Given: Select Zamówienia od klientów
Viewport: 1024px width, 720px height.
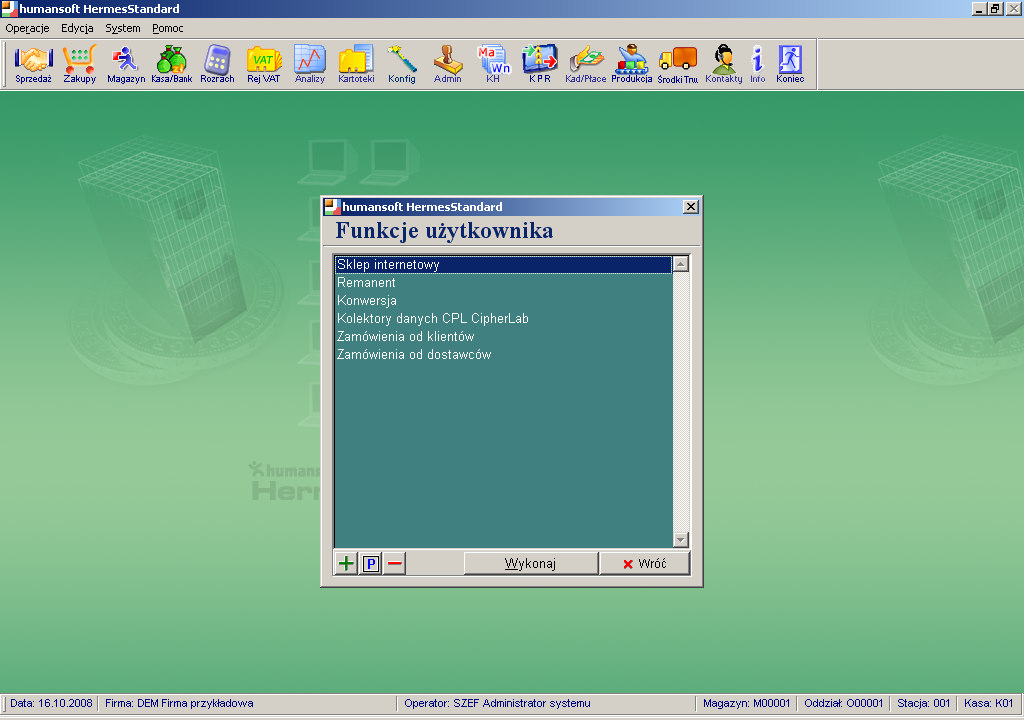Looking at the screenshot, I should [503, 336].
